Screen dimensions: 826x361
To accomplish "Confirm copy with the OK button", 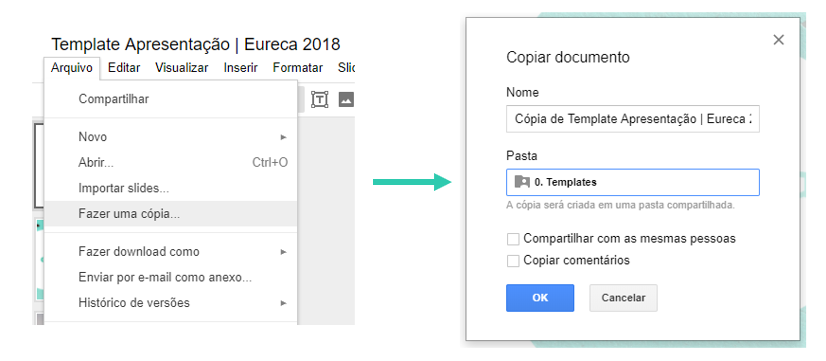I will [x=540, y=298].
